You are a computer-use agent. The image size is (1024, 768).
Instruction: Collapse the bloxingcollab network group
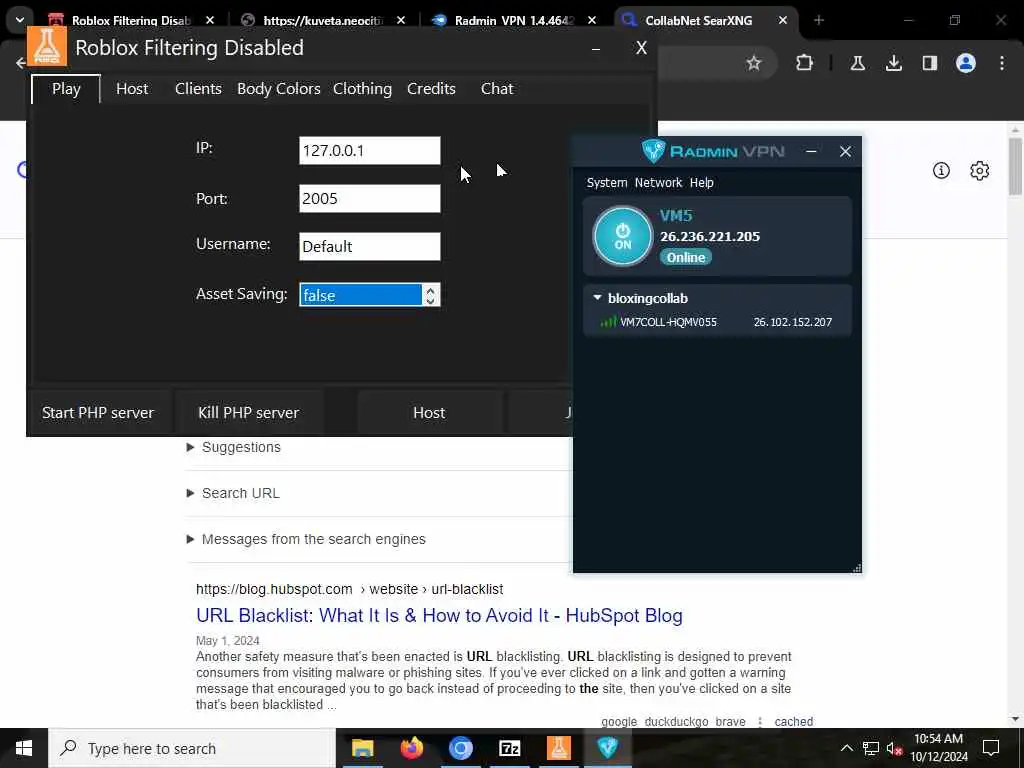[597, 298]
